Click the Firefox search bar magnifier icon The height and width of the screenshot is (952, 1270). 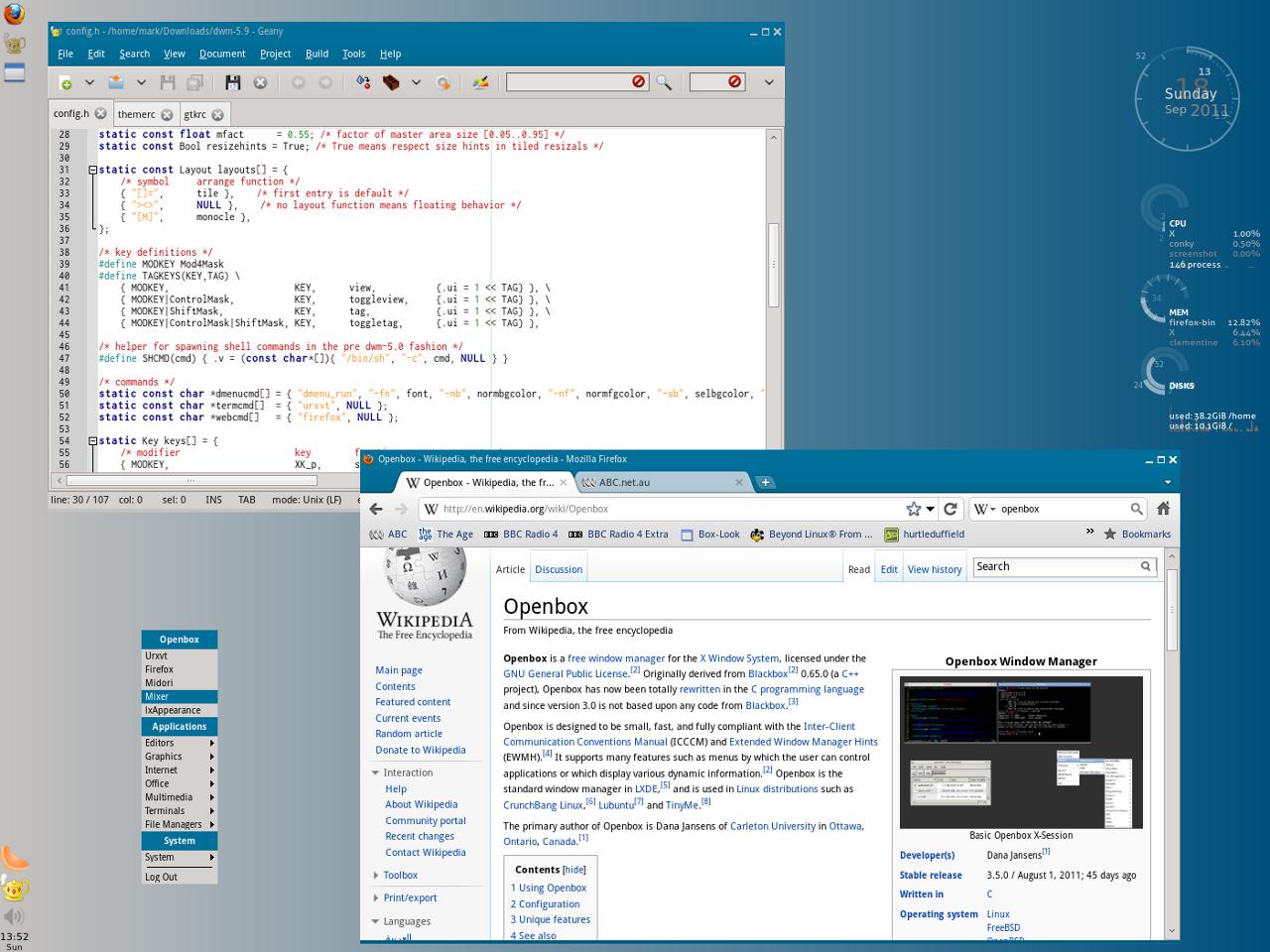pos(1137,509)
